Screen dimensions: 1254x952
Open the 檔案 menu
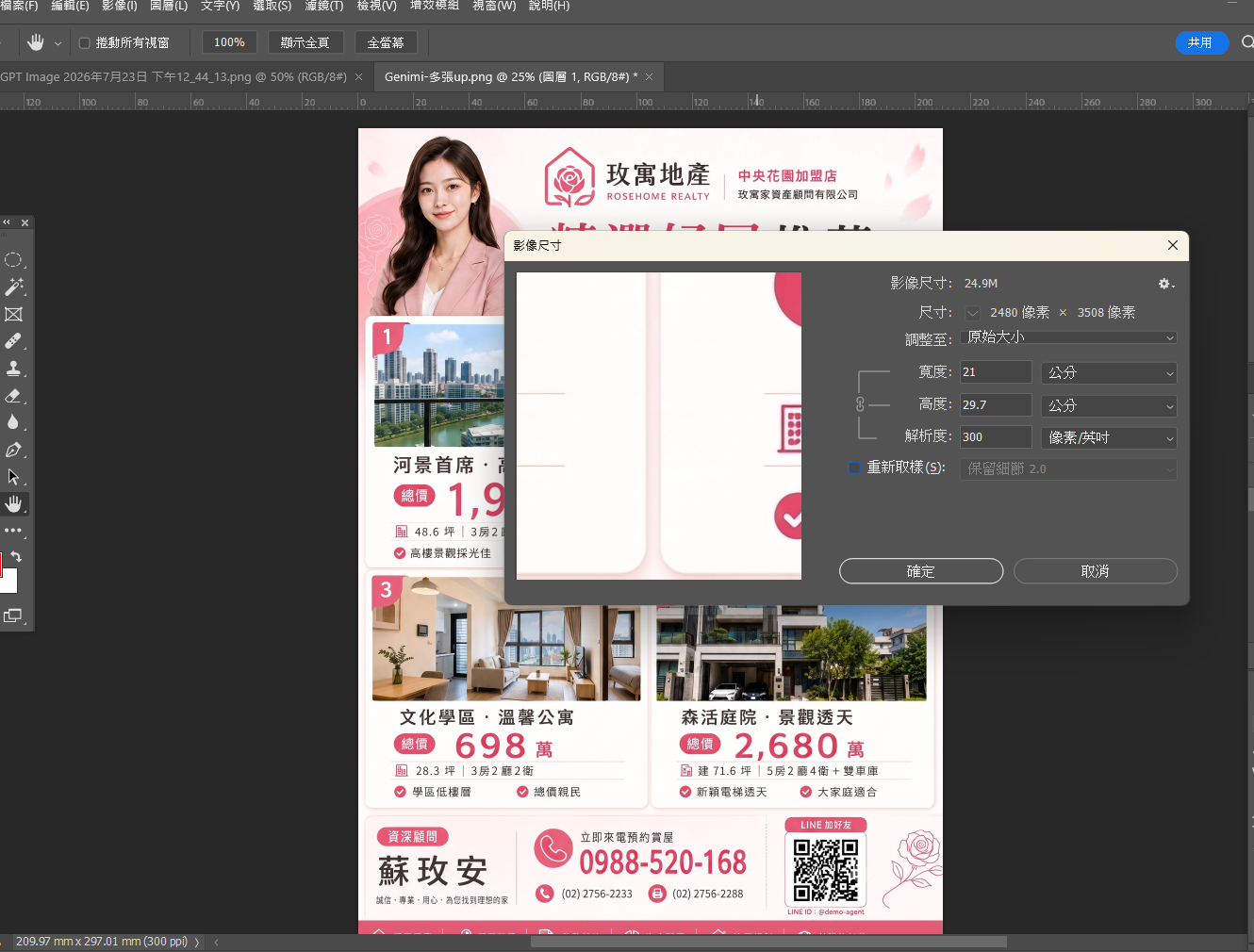coord(18,6)
